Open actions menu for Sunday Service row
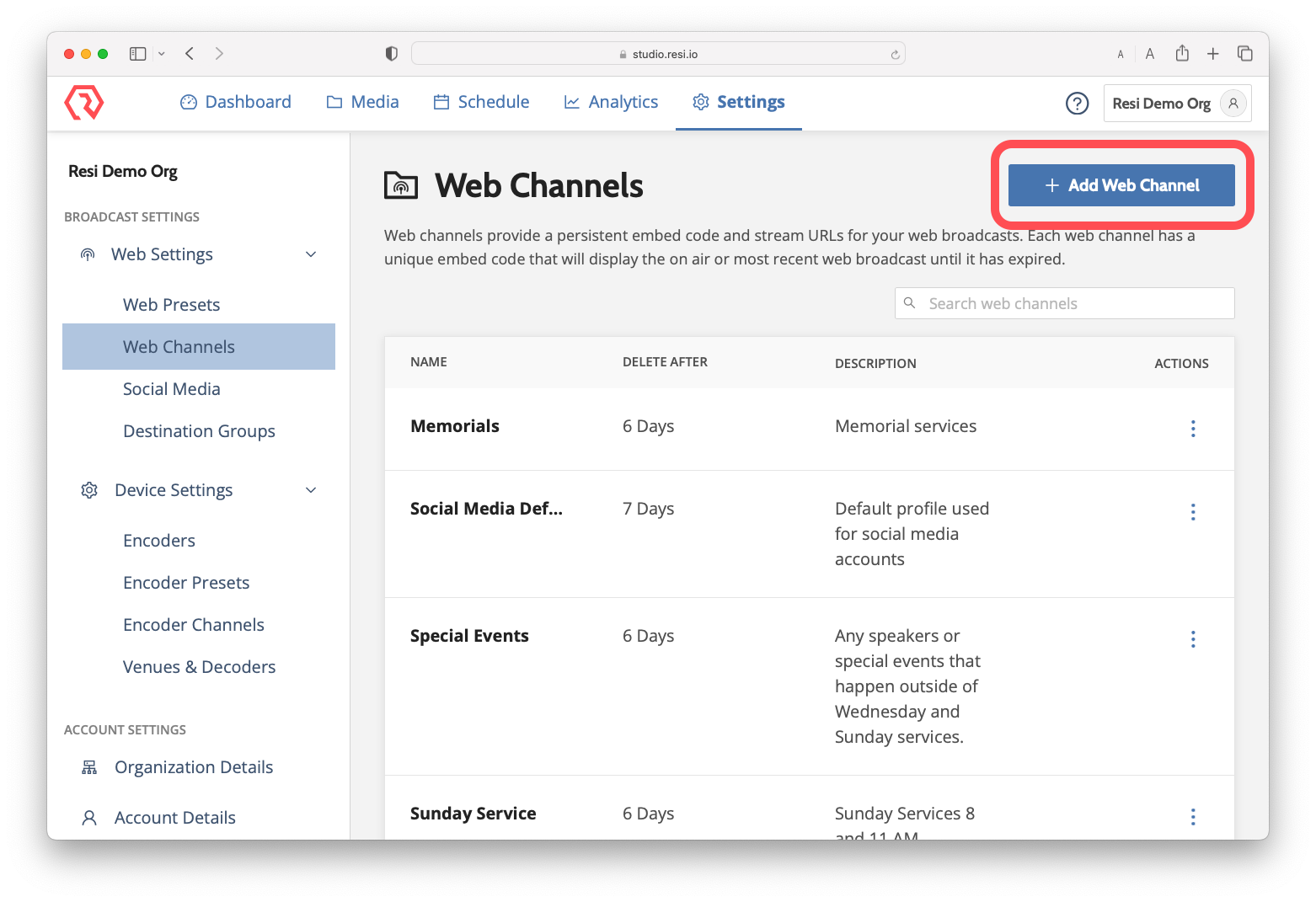The image size is (1316, 902). (x=1193, y=817)
